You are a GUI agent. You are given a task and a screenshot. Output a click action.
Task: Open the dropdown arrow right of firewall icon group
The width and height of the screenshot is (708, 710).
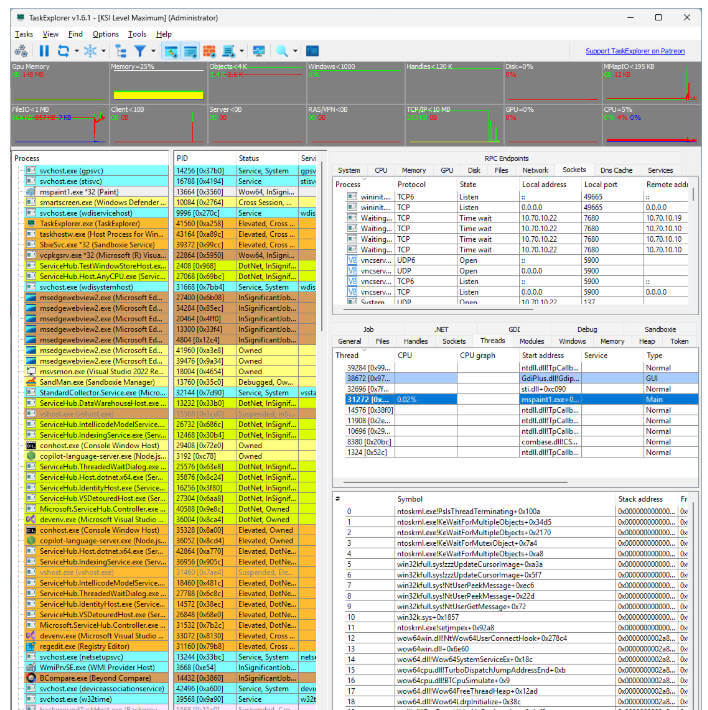[x=242, y=51]
